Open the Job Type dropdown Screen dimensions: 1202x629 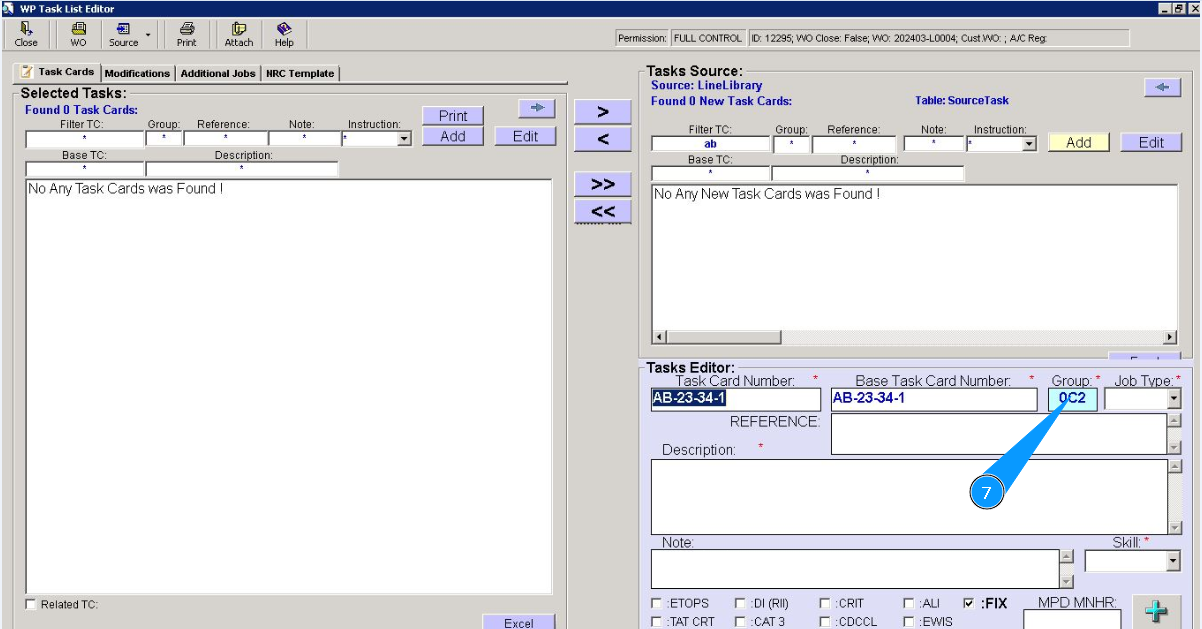(x=1173, y=399)
